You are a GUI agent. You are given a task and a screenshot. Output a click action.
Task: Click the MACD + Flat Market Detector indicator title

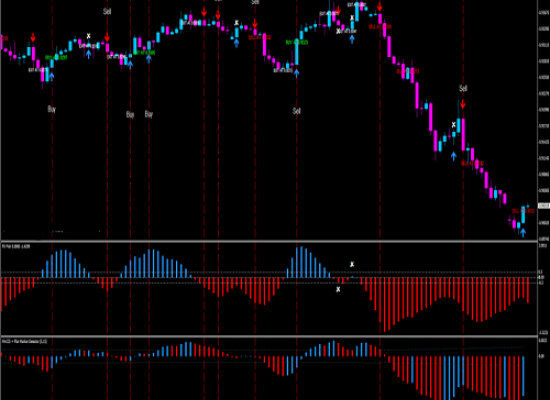(24, 341)
